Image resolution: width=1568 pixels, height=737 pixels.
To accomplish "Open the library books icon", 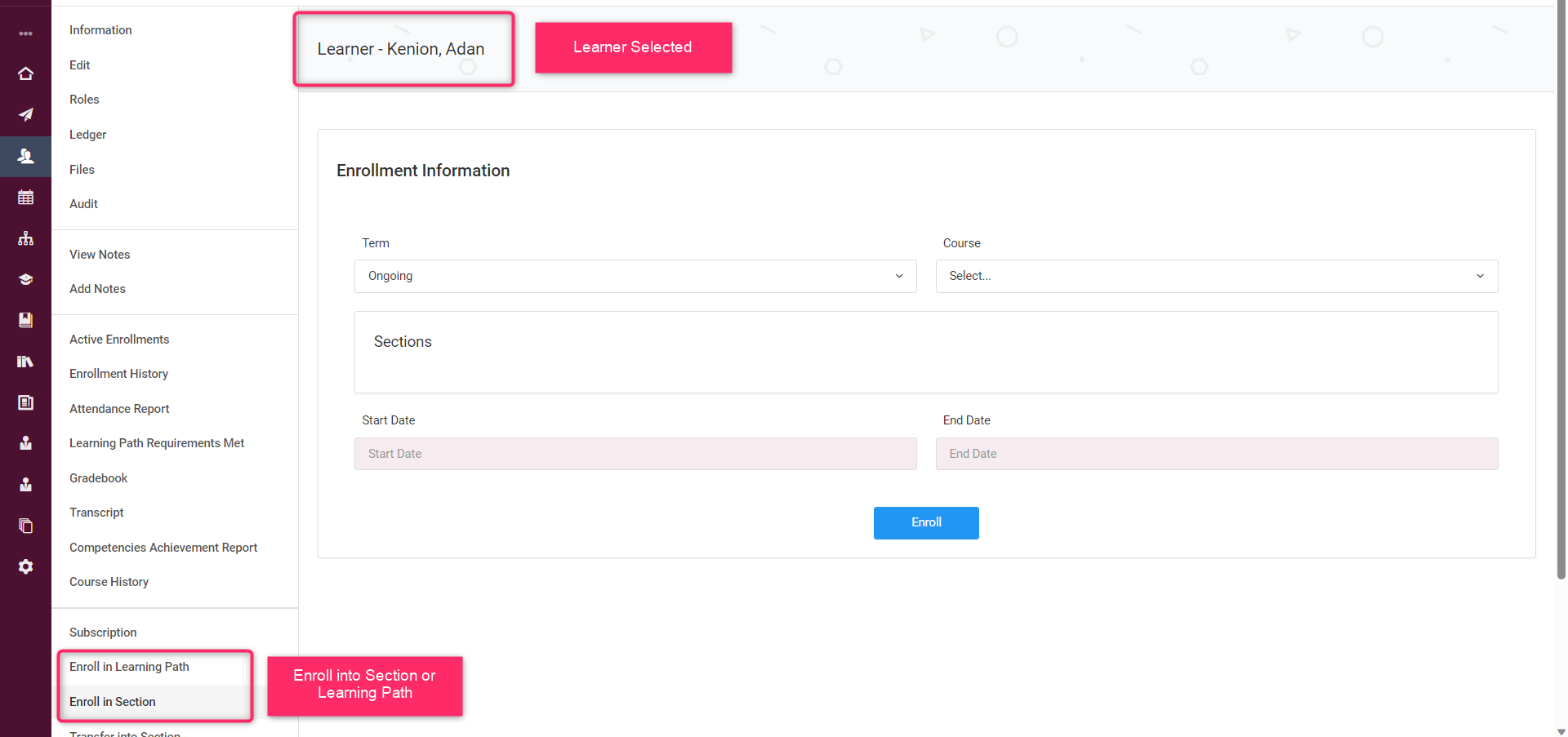I will point(25,361).
